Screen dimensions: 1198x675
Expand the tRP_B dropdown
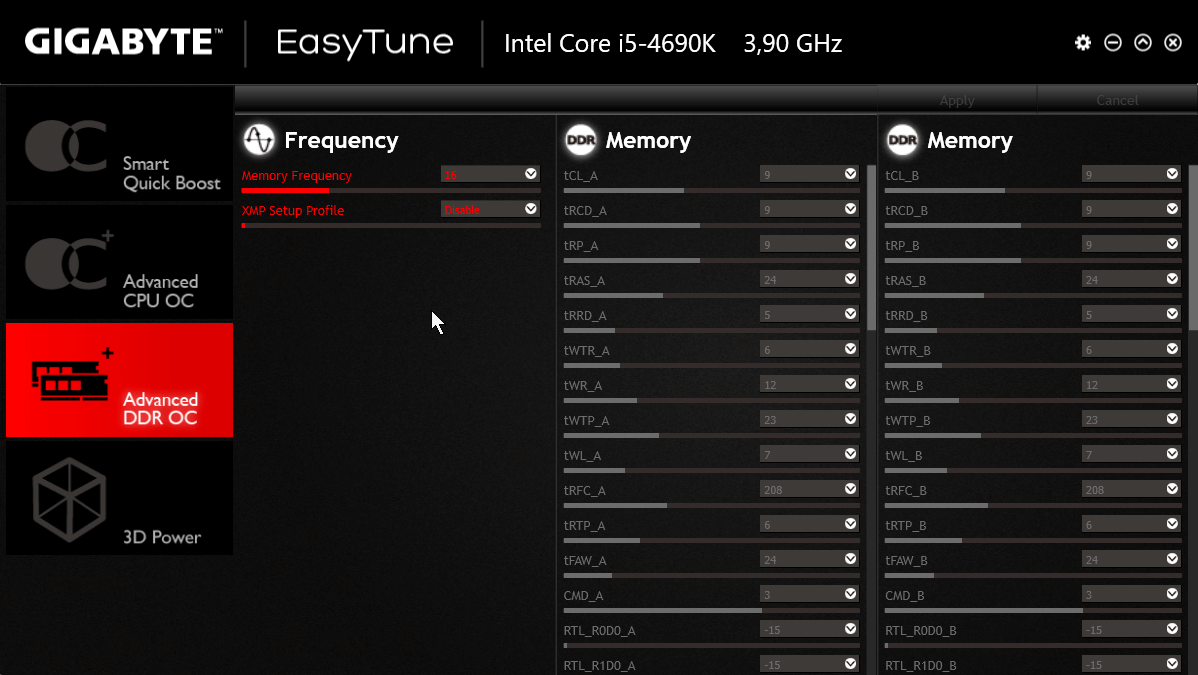[x=1131, y=245]
